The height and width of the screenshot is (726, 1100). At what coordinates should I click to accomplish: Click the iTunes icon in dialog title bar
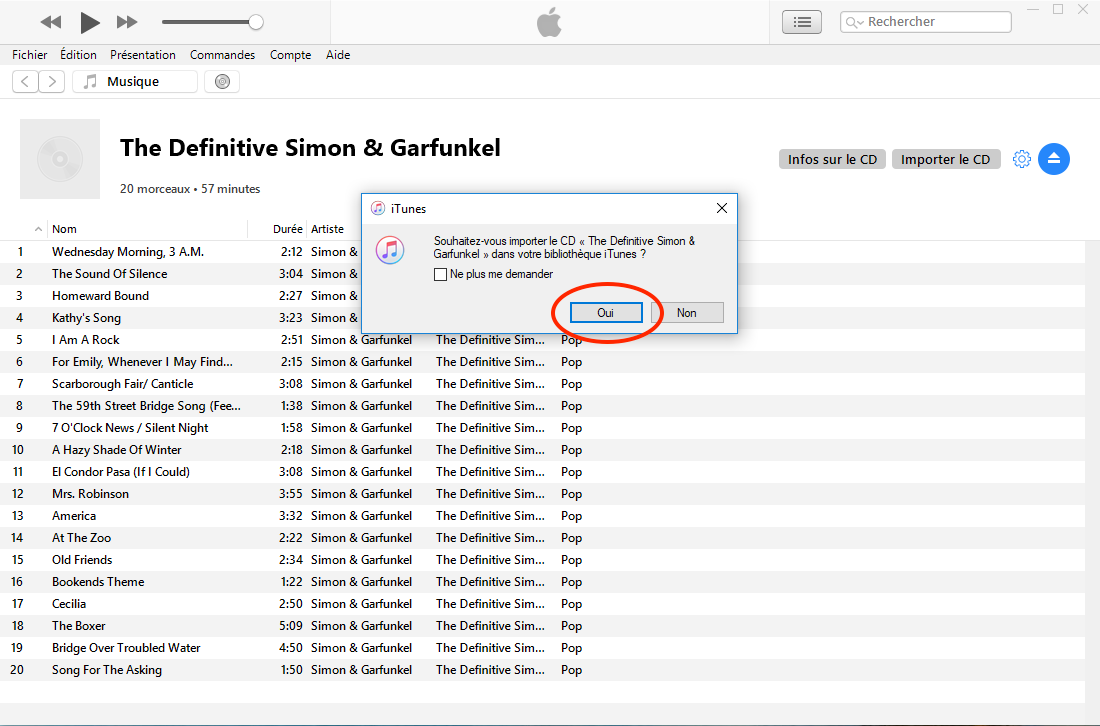378,208
